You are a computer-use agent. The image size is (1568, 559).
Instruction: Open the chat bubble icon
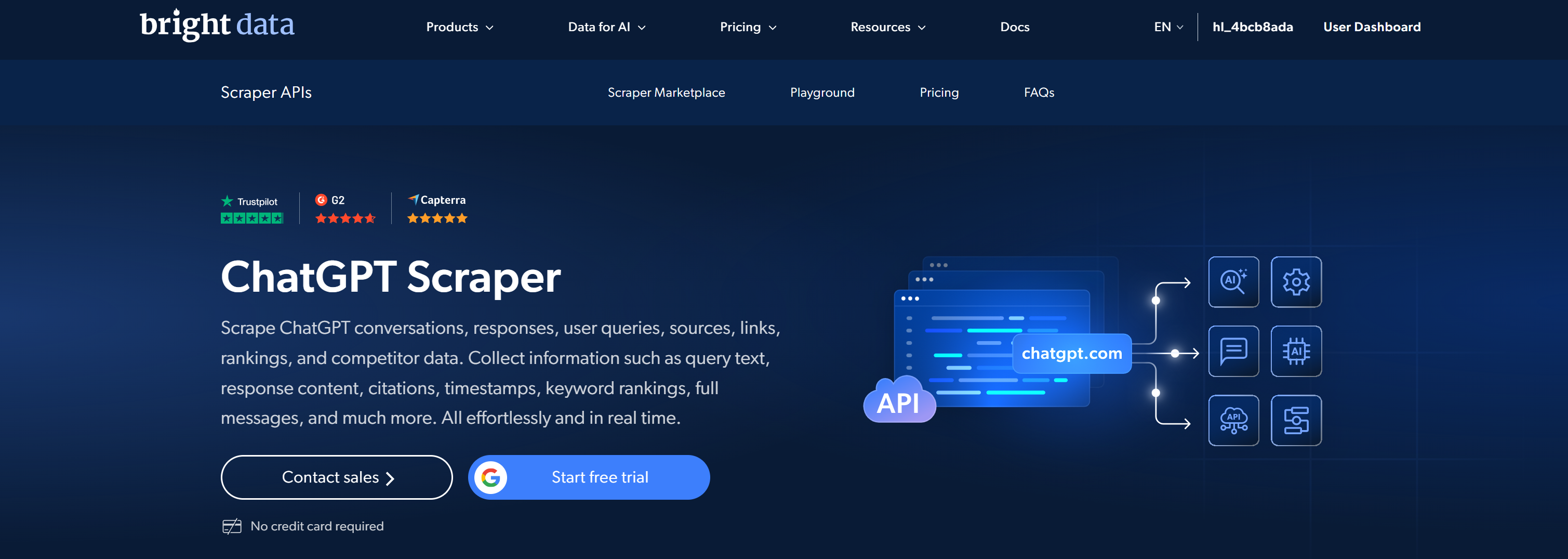pyautogui.click(x=1233, y=352)
